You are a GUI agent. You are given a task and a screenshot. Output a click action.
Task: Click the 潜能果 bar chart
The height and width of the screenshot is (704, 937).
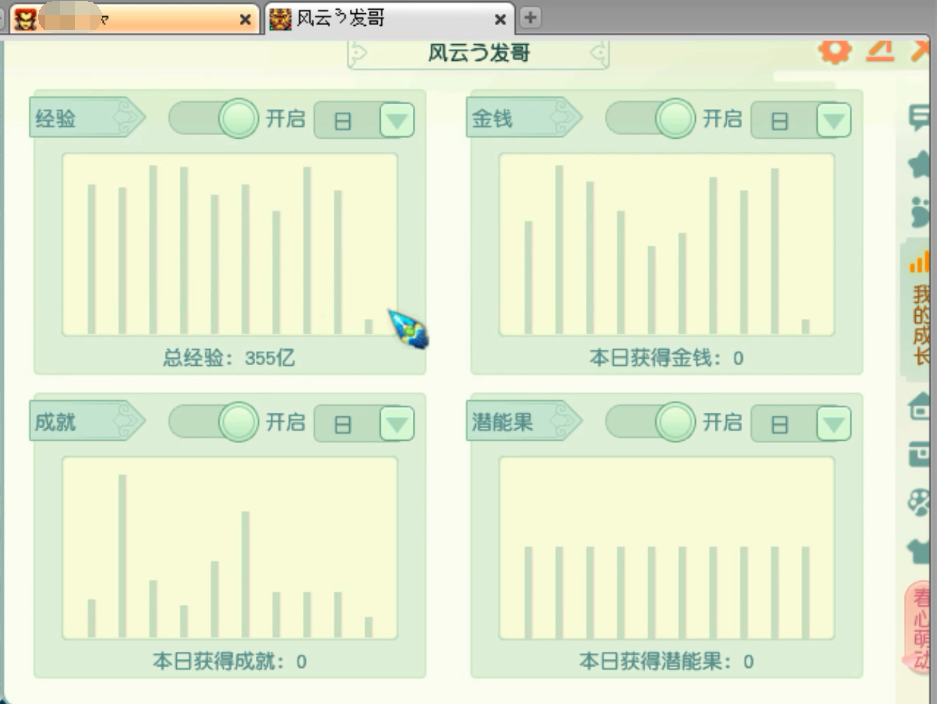coord(667,548)
